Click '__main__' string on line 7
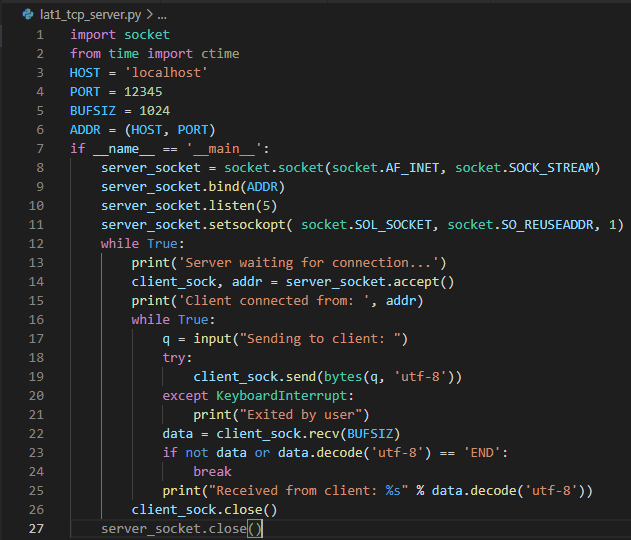 (224, 149)
